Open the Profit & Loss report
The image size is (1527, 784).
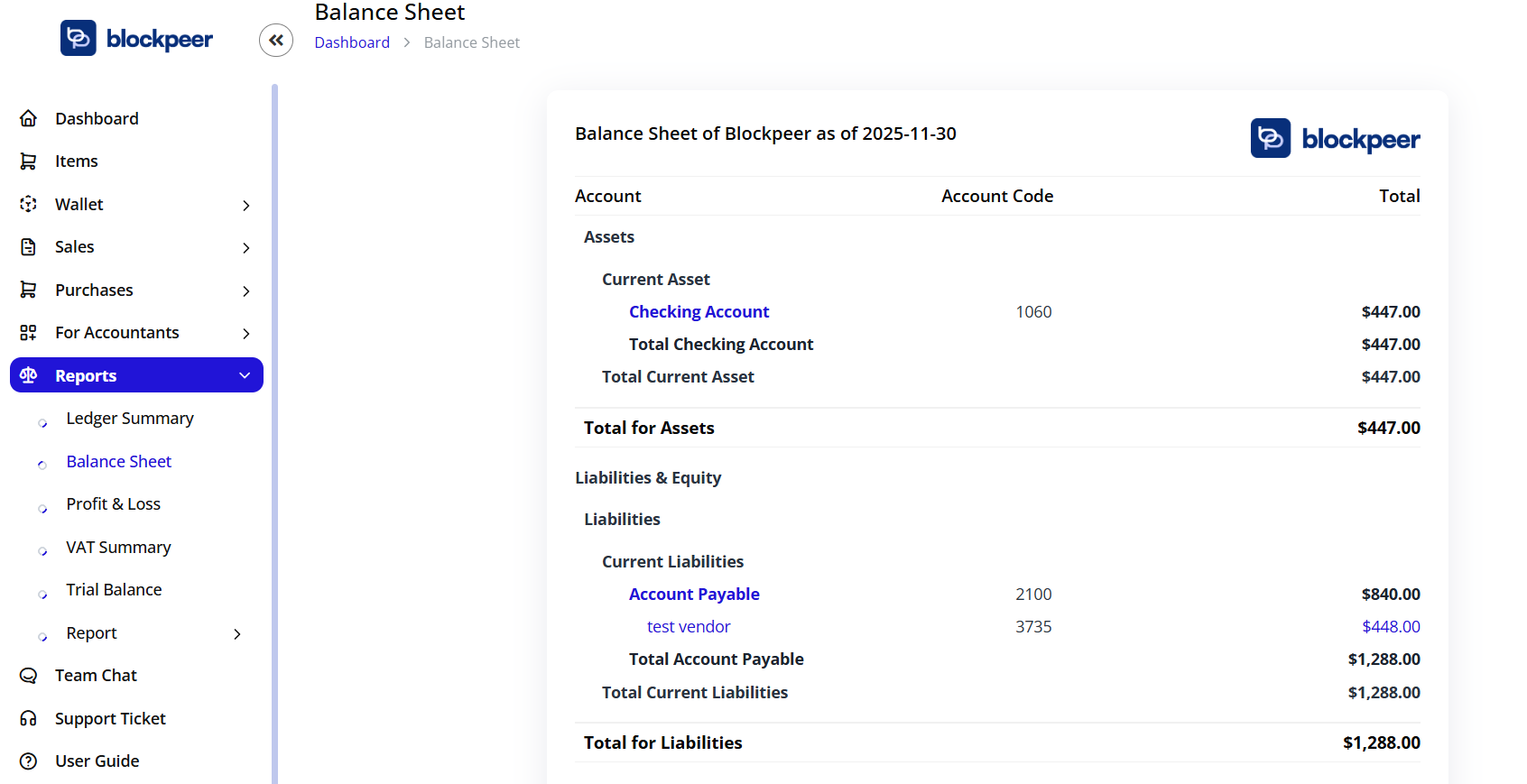(113, 504)
